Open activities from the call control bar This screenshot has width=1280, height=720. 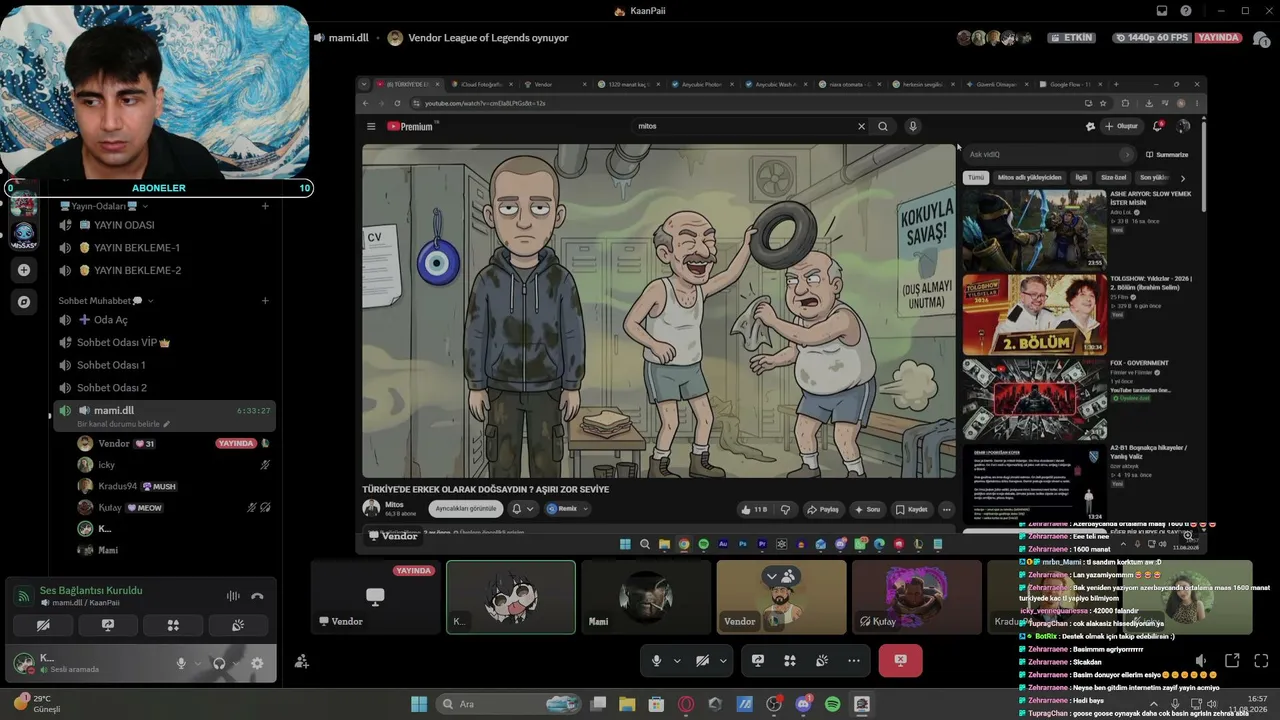pyautogui.click(x=790, y=661)
